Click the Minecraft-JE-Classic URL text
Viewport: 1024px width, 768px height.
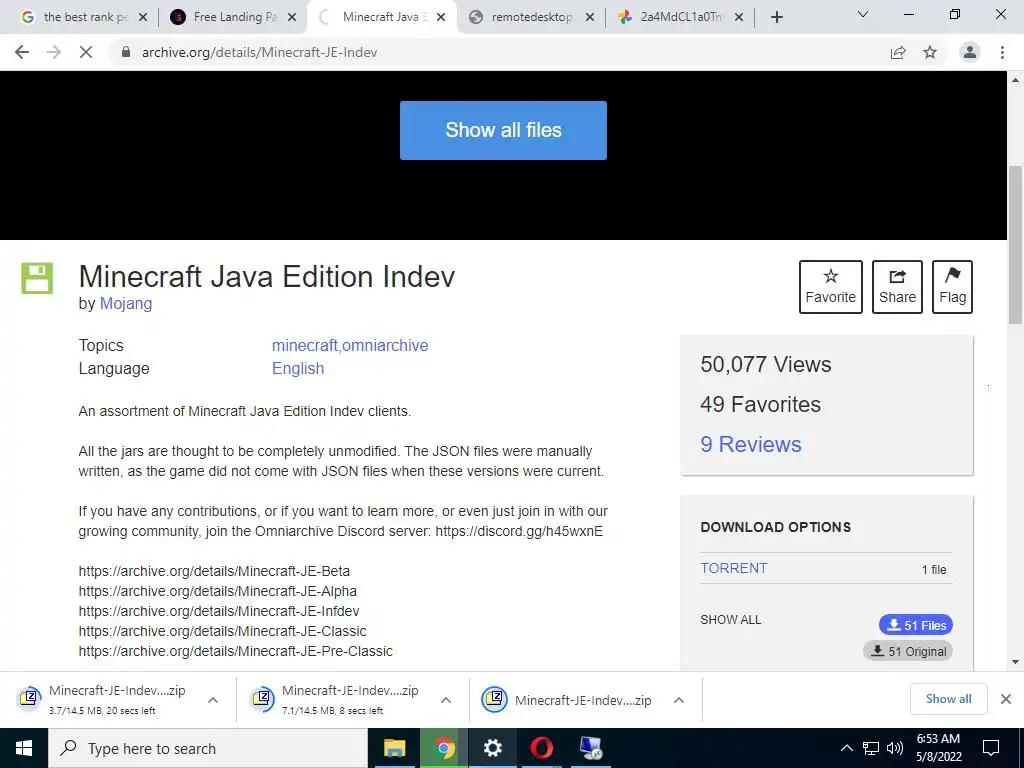point(222,632)
